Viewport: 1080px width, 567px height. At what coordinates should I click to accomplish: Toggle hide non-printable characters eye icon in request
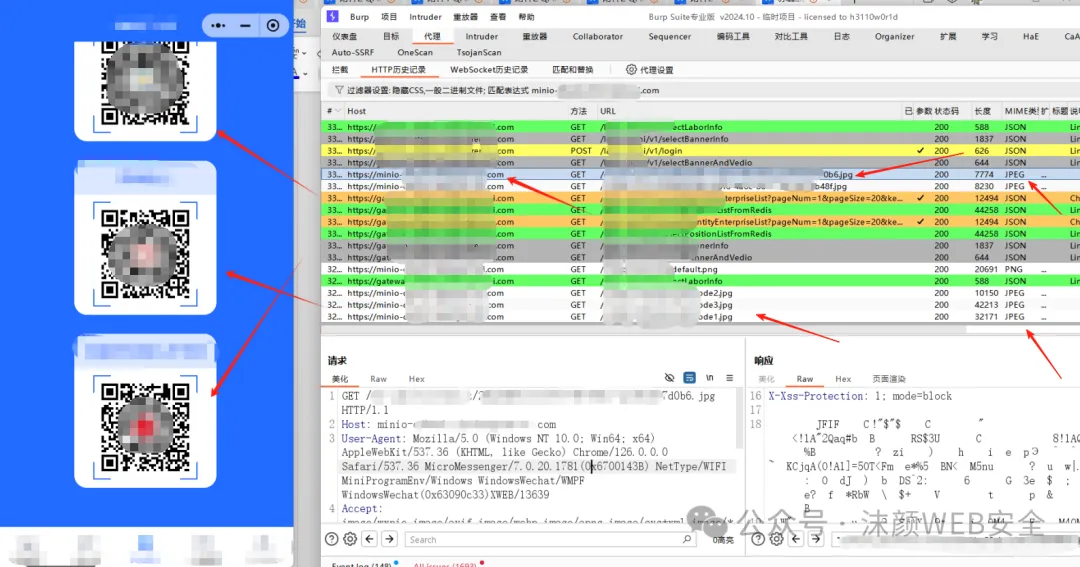pyautogui.click(x=669, y=378)
